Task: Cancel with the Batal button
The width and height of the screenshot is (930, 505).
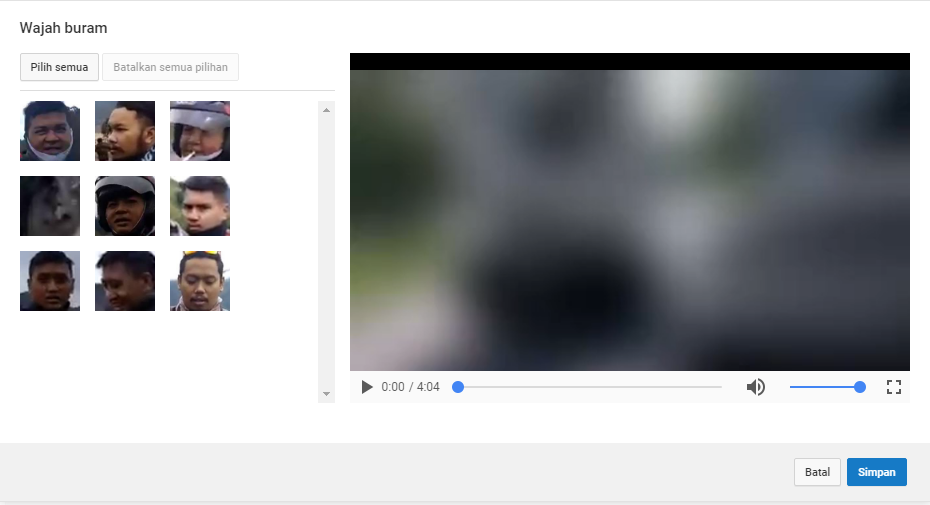Action: pyautogui.click(x=817, y=472)
